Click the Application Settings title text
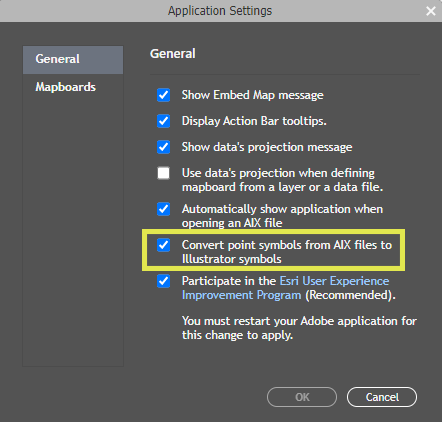 220,11
